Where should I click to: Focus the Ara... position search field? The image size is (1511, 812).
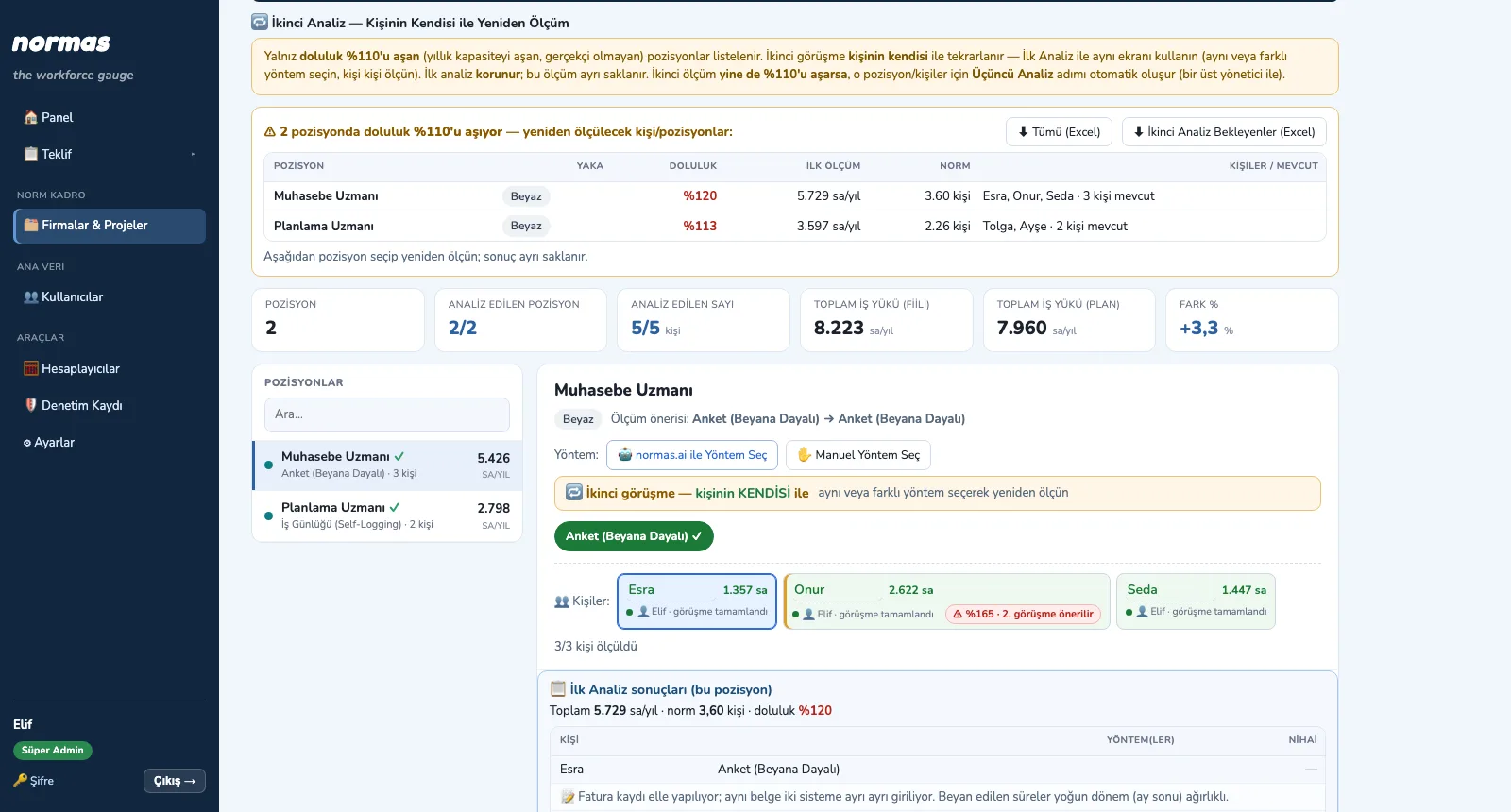pos(387,414)
